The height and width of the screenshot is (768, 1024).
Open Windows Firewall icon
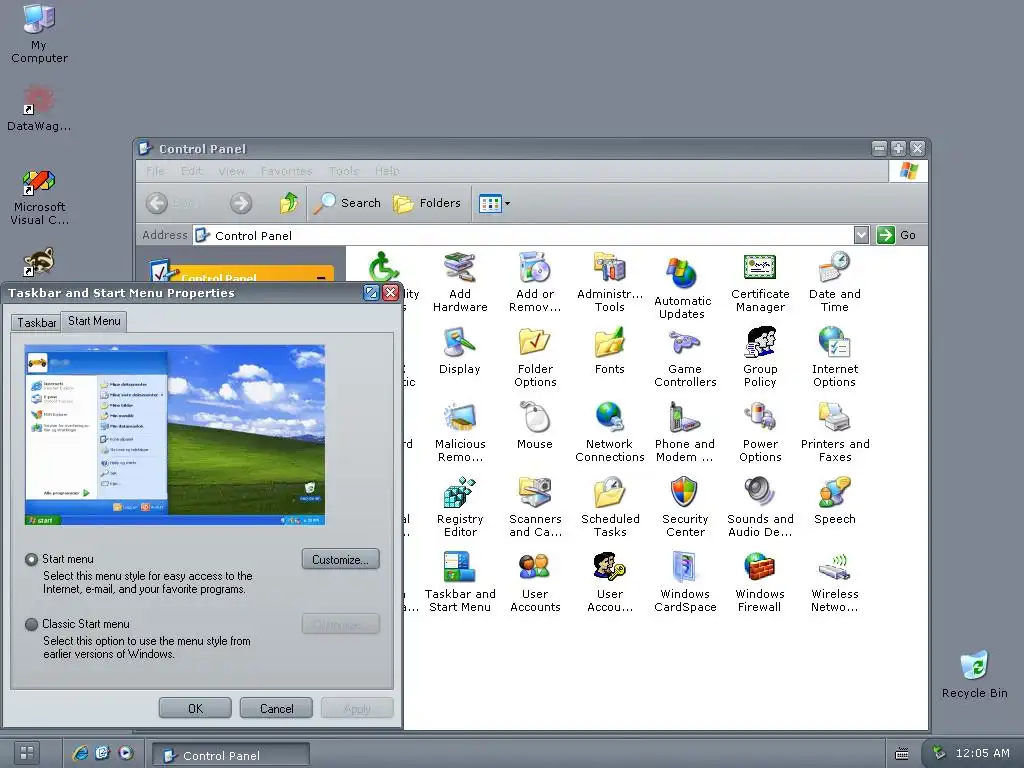(760, 583)
